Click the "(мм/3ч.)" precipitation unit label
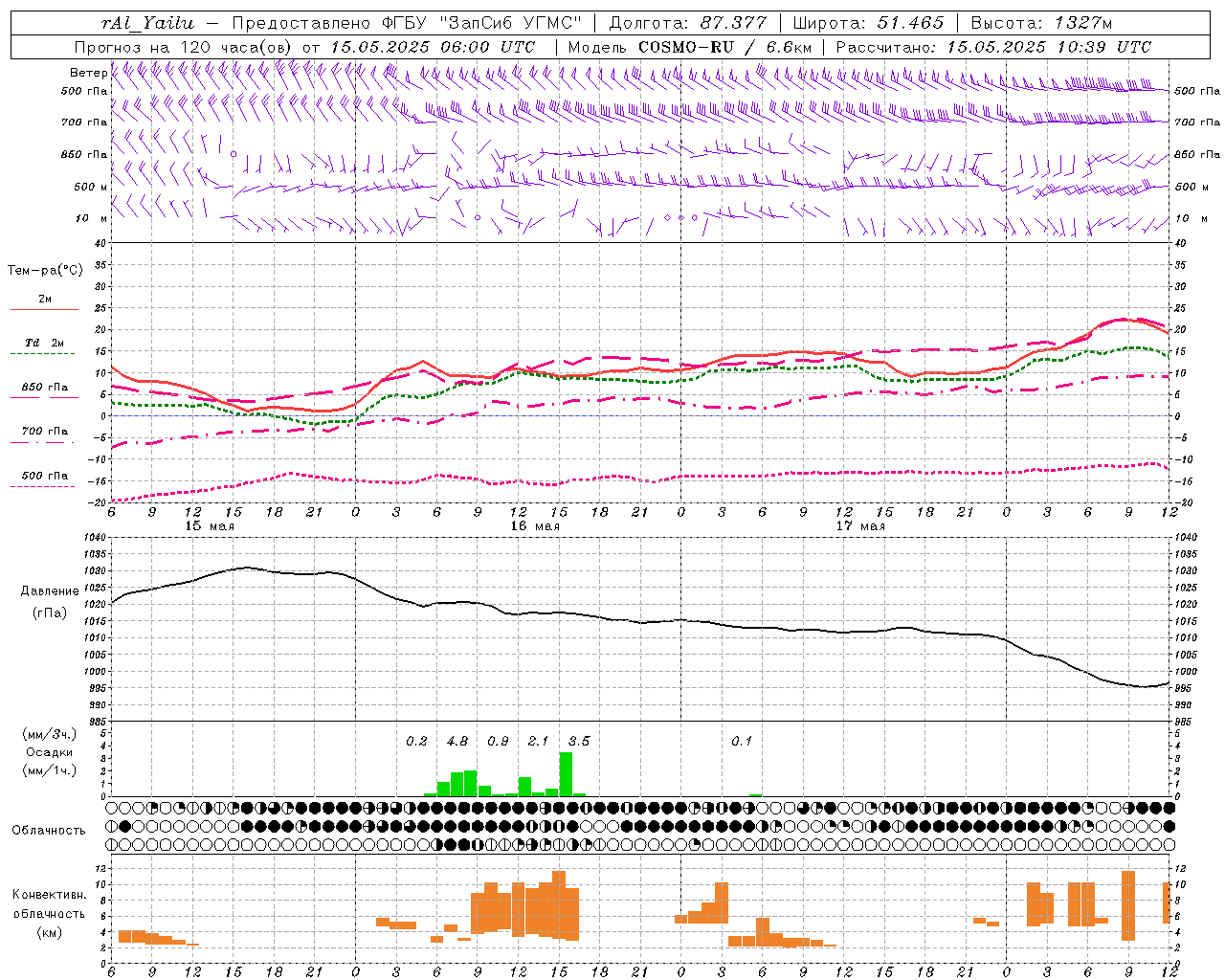This screenshot has height=980, width=1225. pyautogui.click(x=50, y=735)
